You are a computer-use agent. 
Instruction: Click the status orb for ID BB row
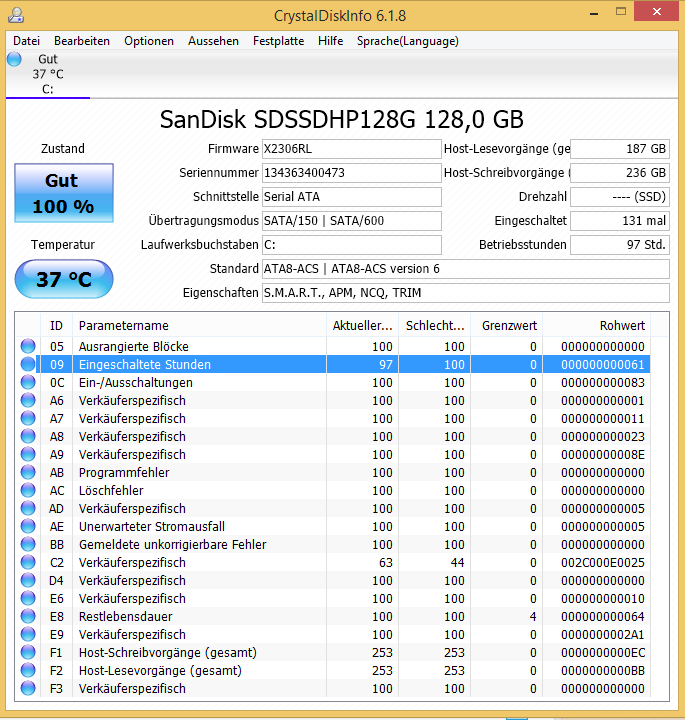(28, 544)
